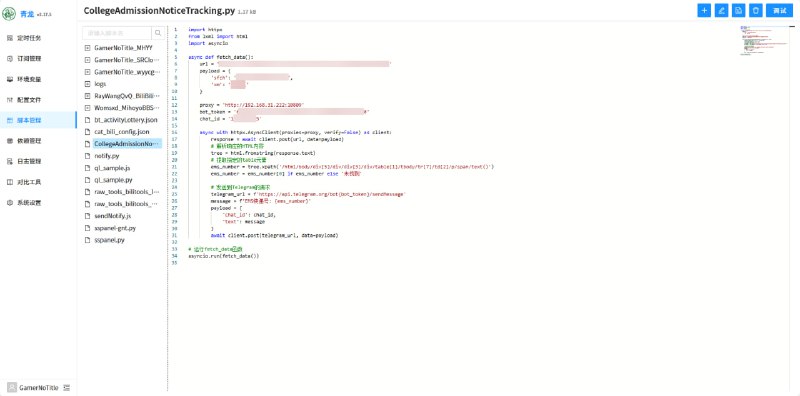Image resolution: width=800 pixels, height=396 pixels.
Task: Open 定时任务 in the sidebar
Action: [38, 38]
